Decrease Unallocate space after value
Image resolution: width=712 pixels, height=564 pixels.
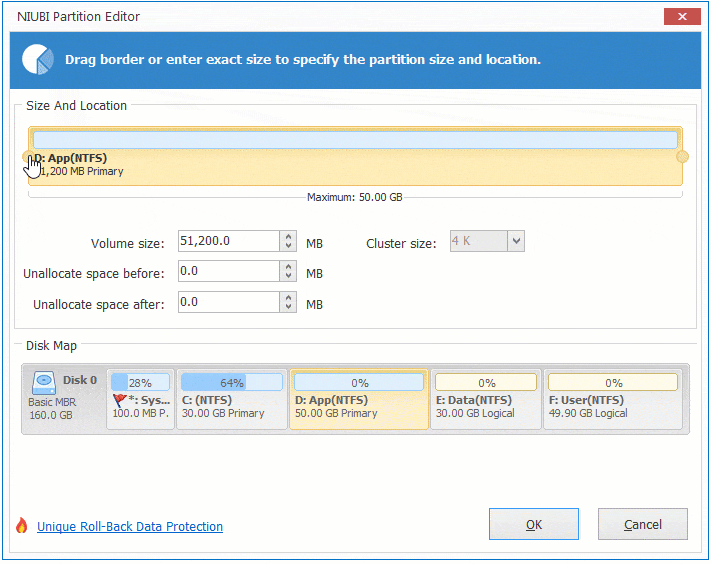288,307
